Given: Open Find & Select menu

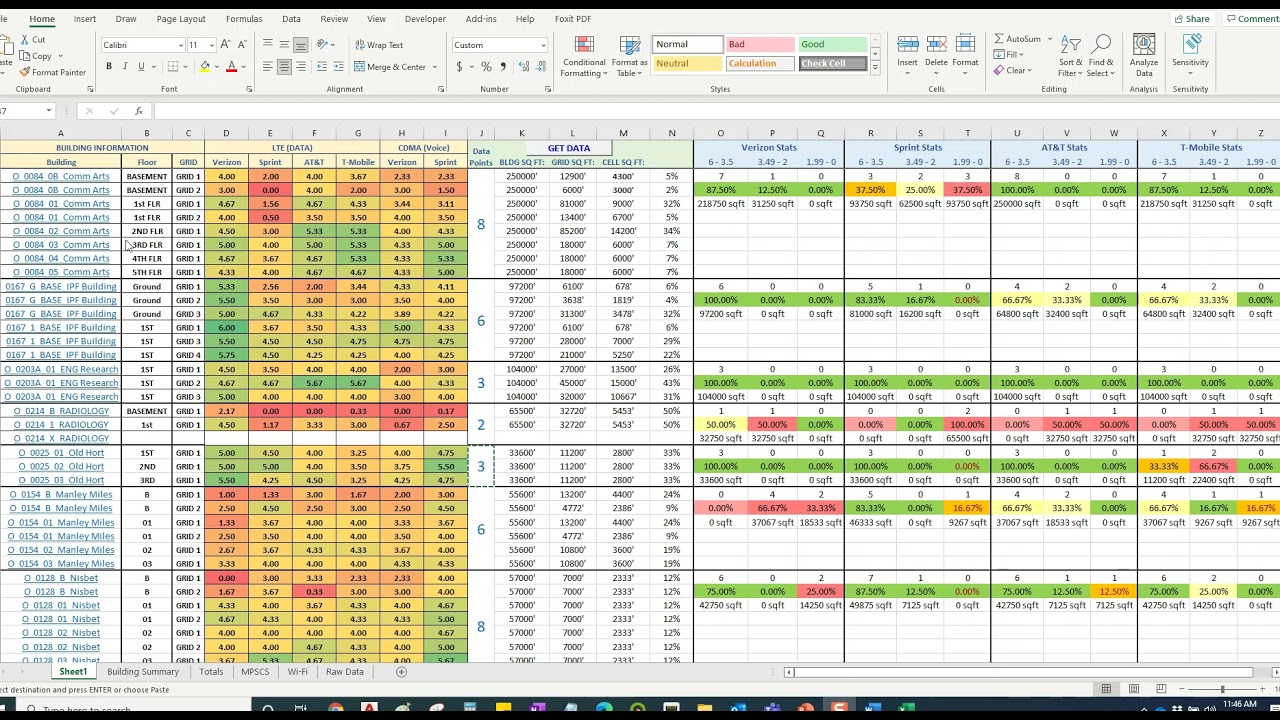Looking at the screenshot, I should tap(1101, 57).
